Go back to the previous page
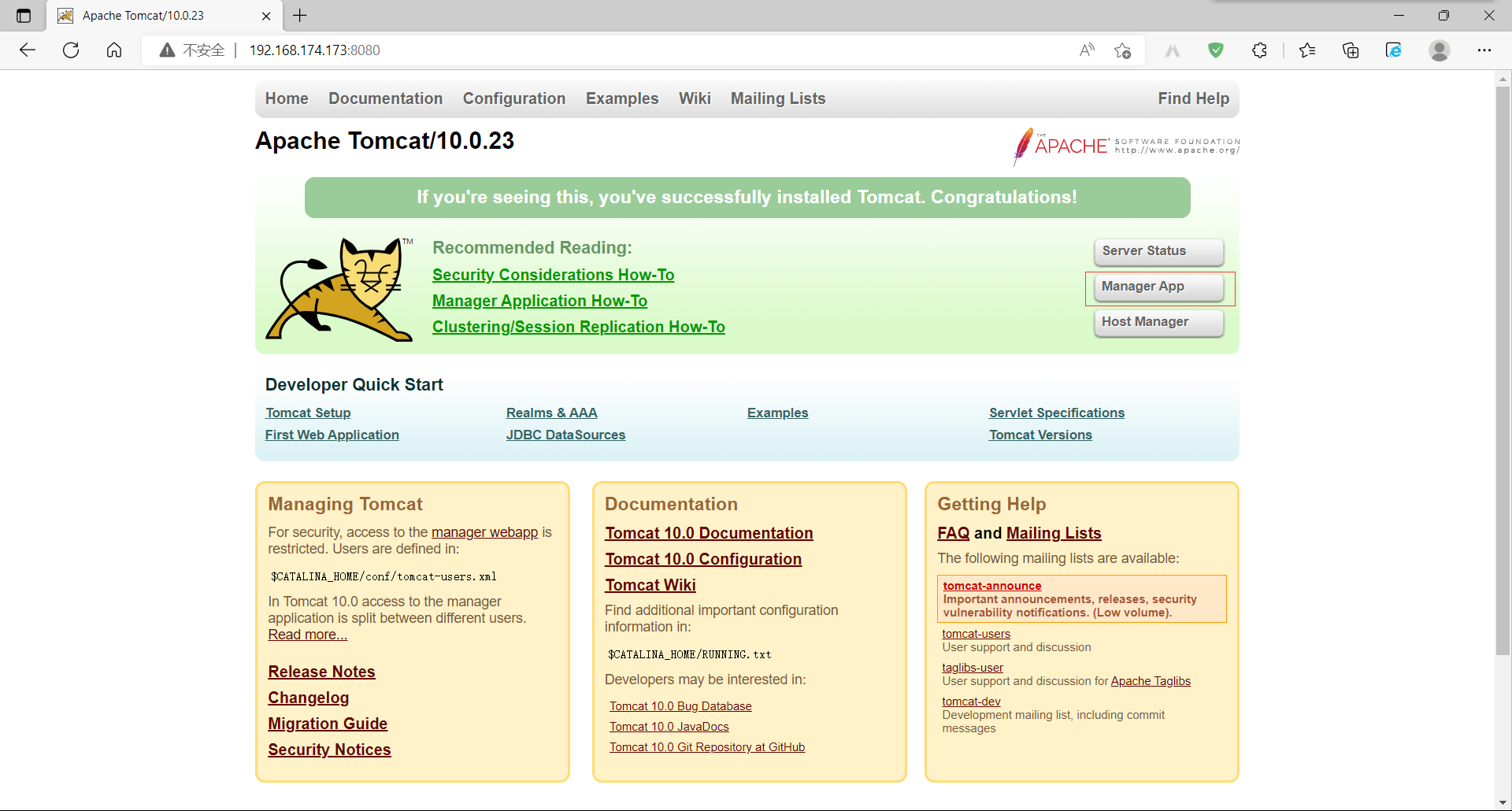This screenshot has height=811, width=1512. click(x=28, y=50)
